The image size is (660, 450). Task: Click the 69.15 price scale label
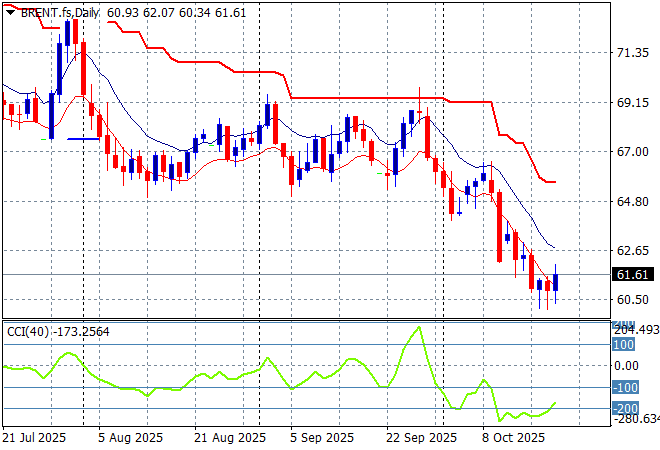[632, 102]
